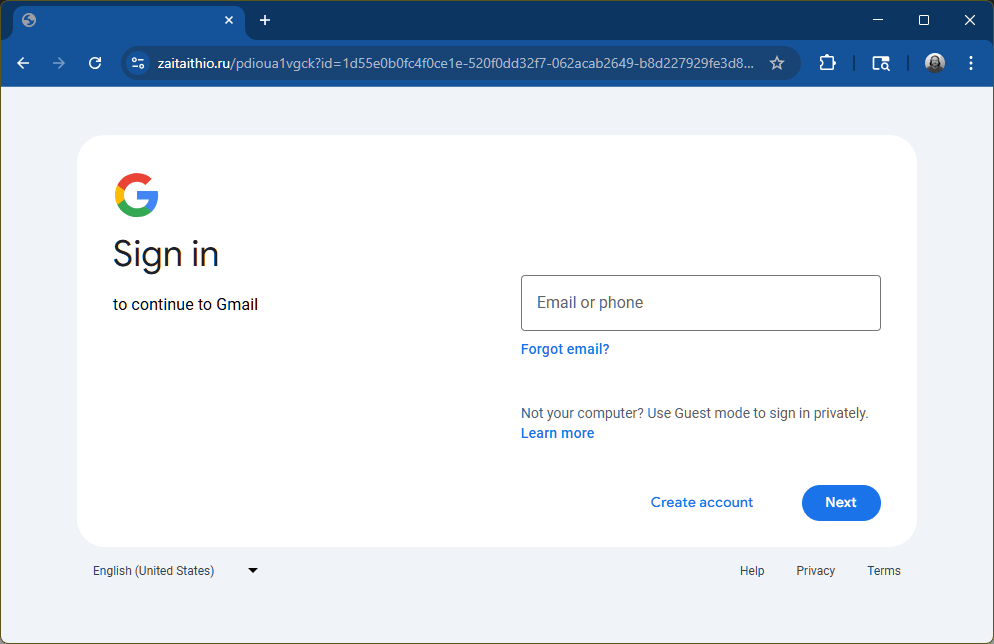Reload the current page
The image size is (994, 644).
click(94, 62)
